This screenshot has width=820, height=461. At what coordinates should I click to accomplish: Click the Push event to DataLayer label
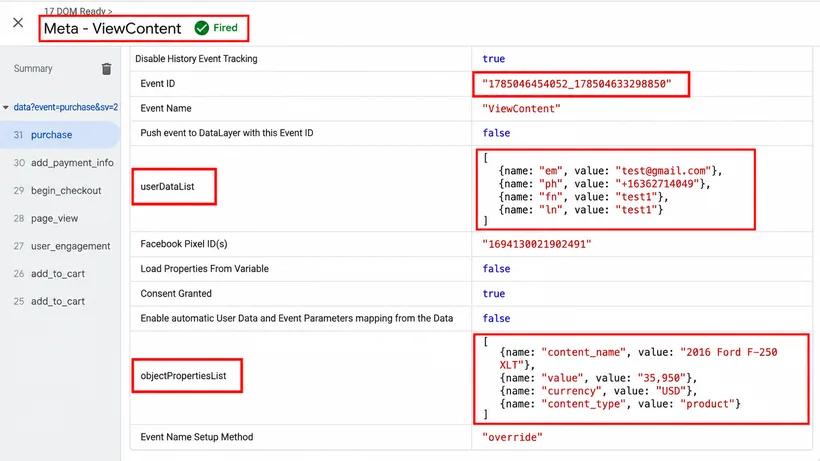click(227, 133)
